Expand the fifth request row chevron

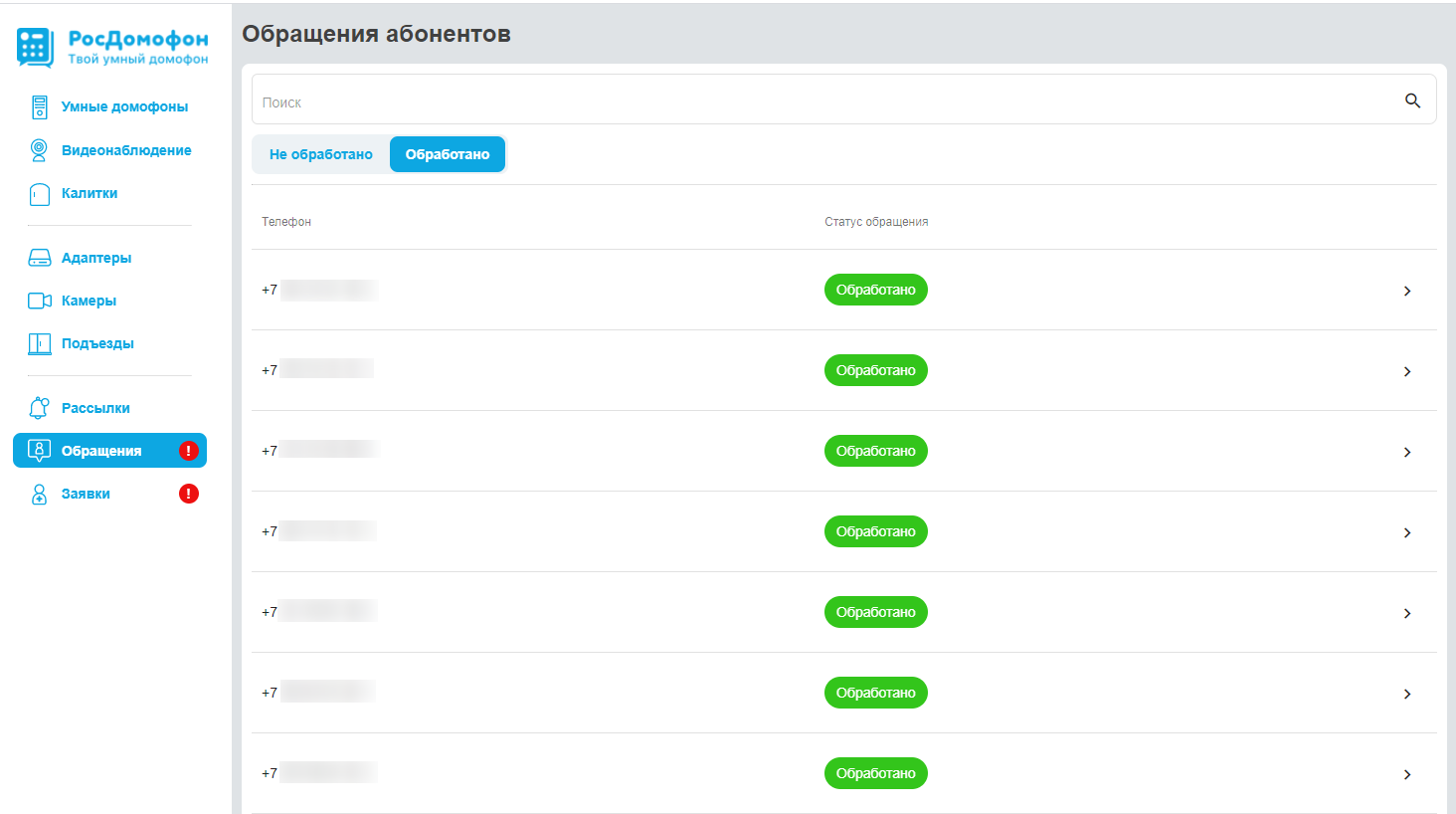[x=1407, y=613]
